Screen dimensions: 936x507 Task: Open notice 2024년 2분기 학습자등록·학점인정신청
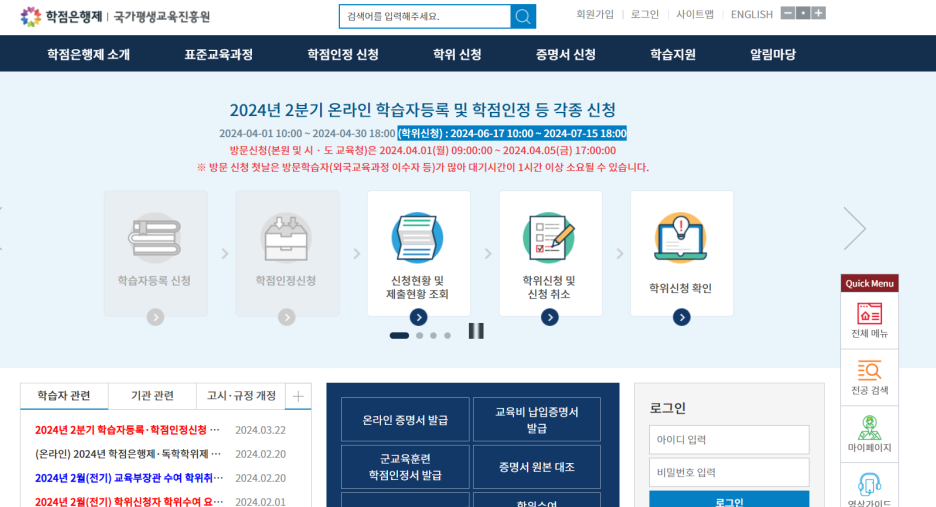(127, 430)
